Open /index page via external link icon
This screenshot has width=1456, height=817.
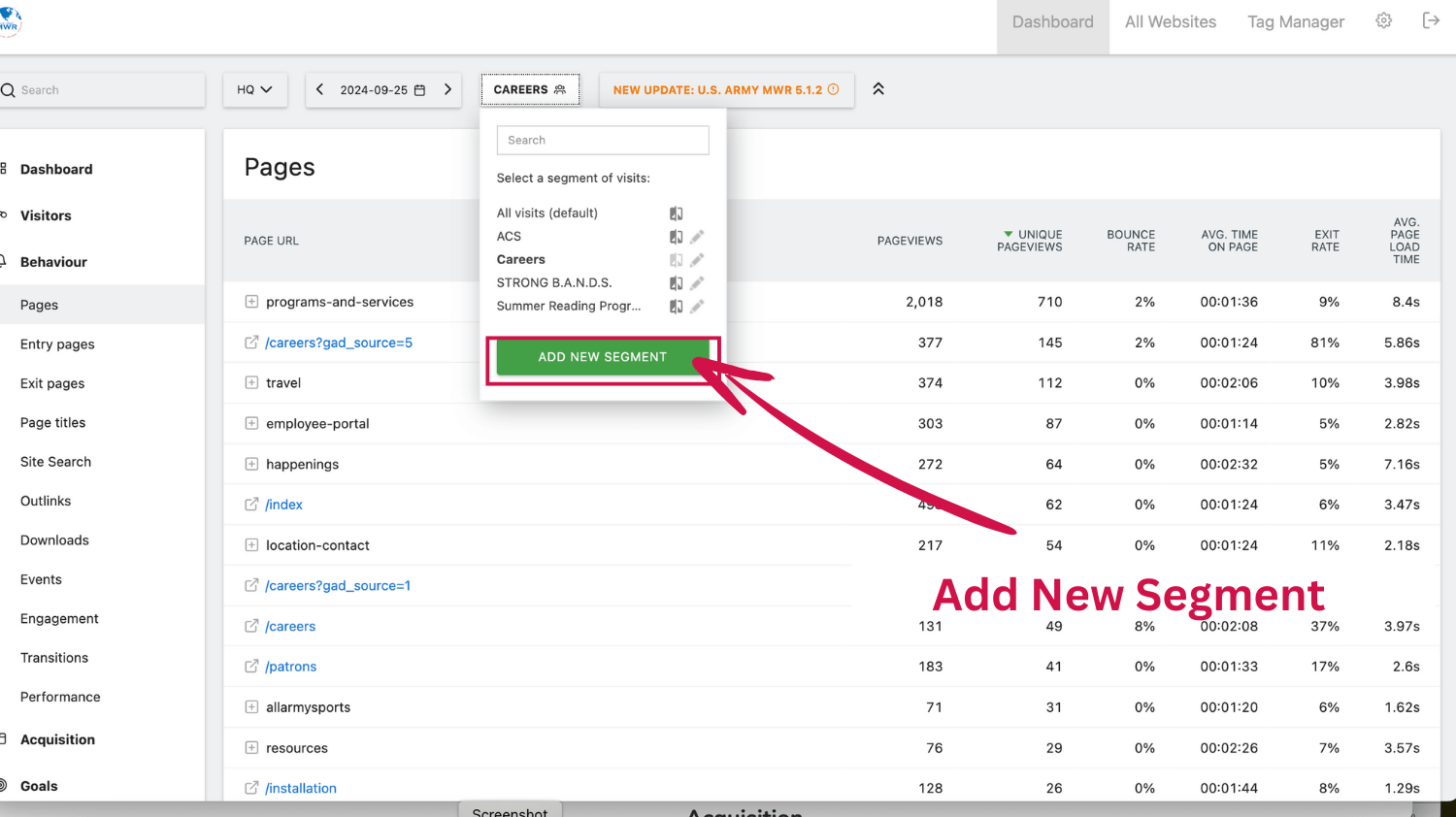(251, 505)
